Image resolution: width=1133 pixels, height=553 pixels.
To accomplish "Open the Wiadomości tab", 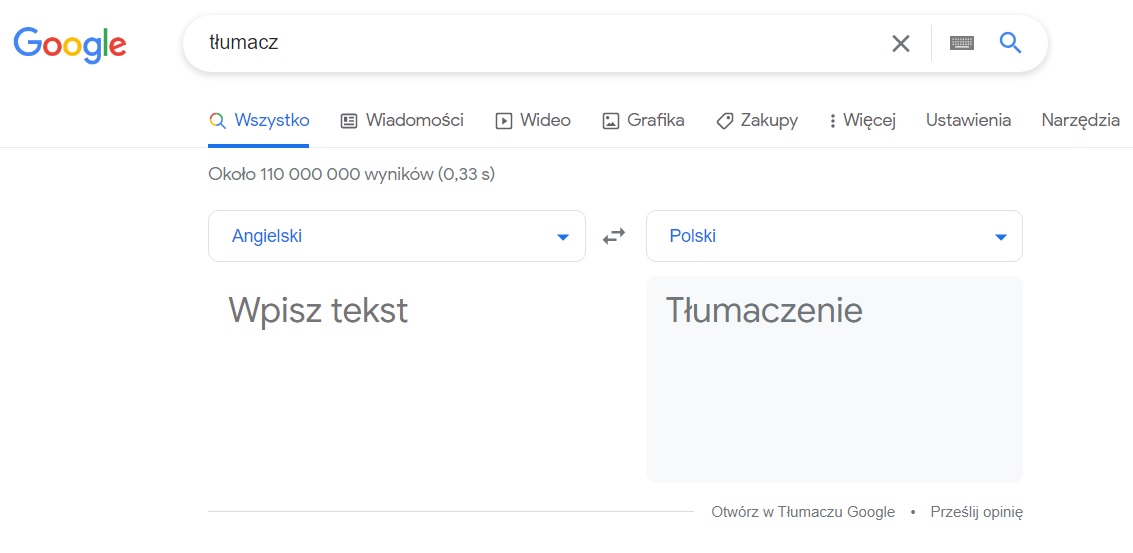I will click(x=402, y=121).
